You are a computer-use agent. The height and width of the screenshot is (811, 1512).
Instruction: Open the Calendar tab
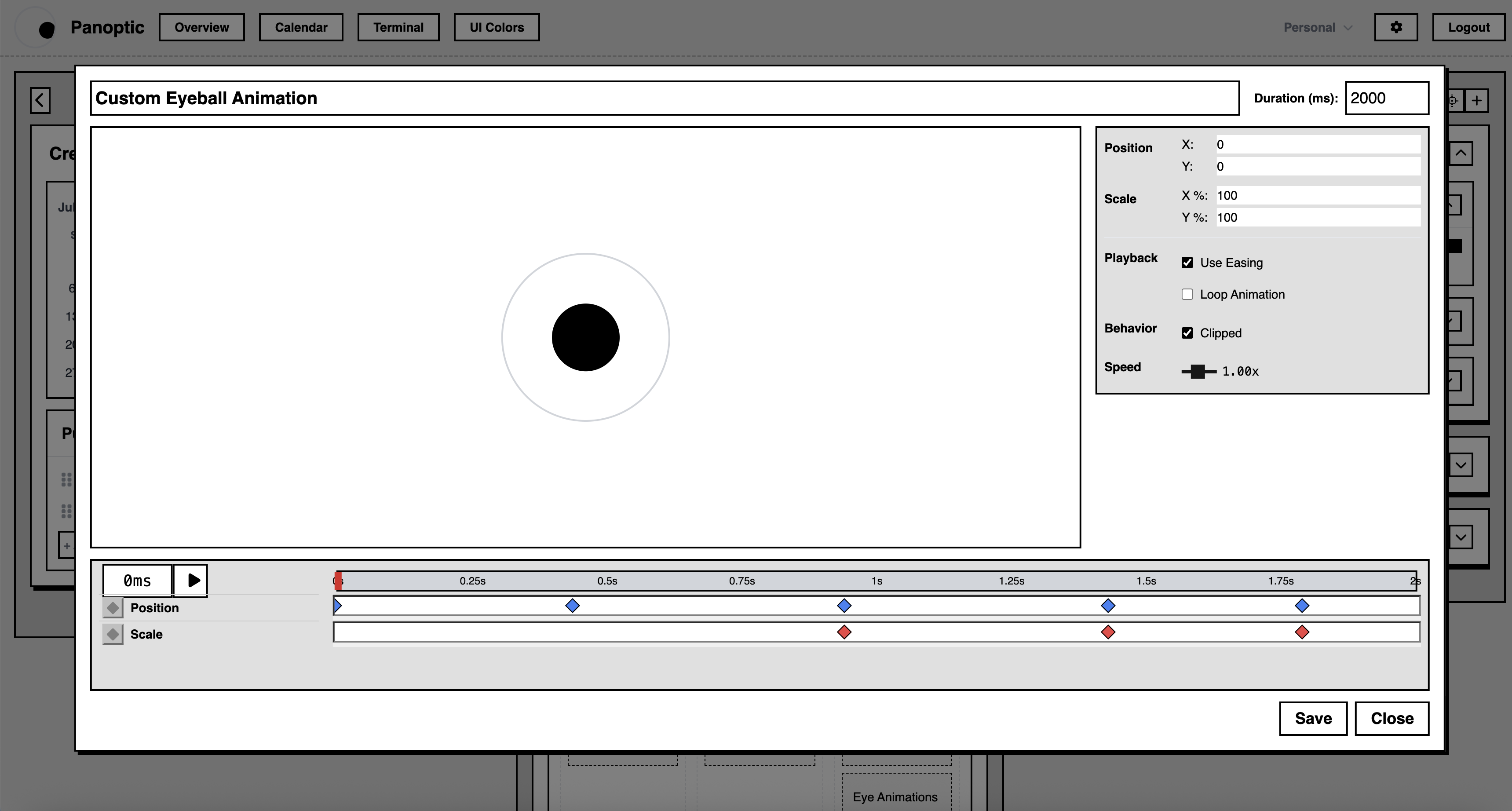point(301,28)
